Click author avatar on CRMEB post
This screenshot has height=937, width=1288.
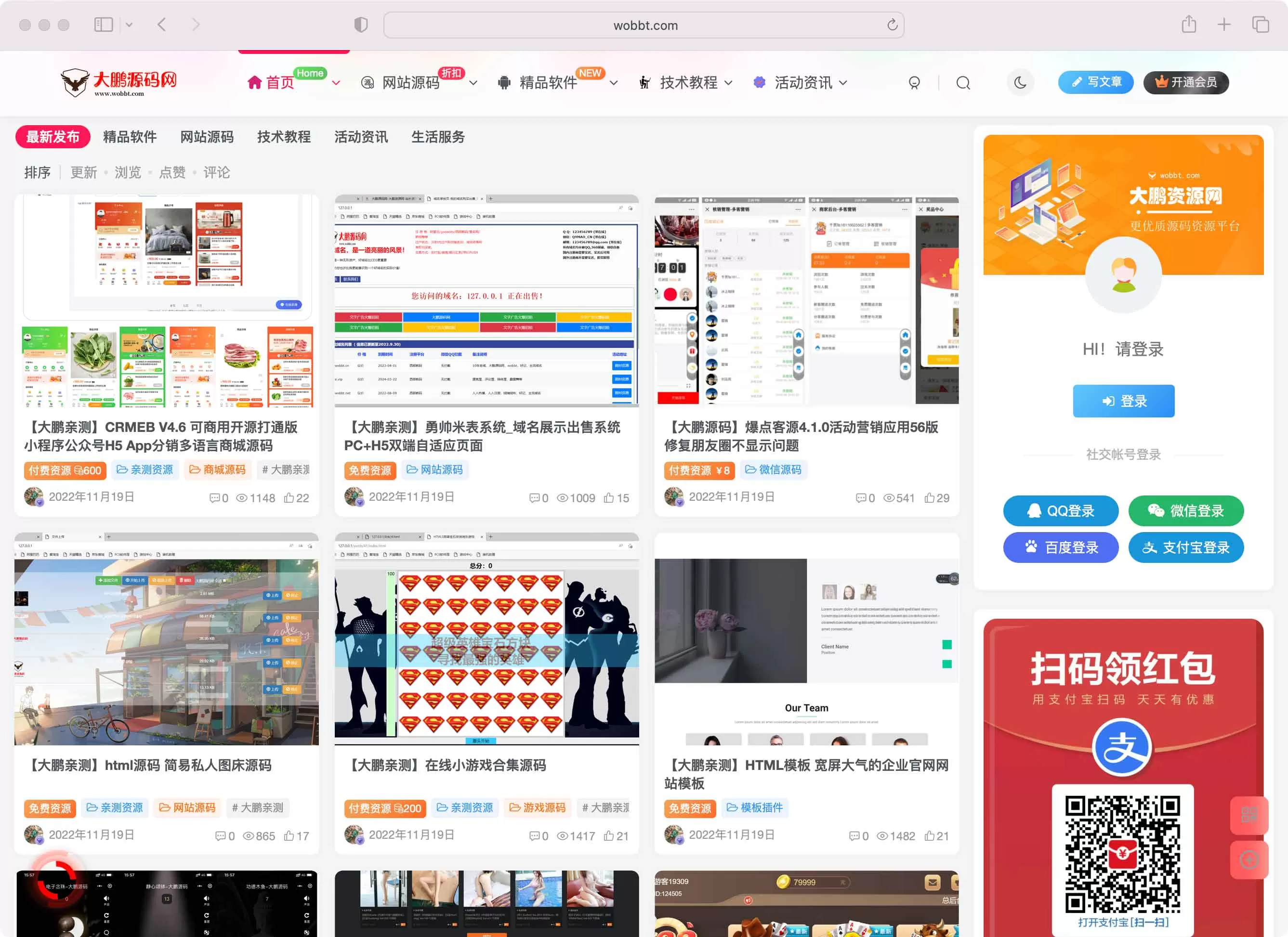pyautogui.click(x=34, y=496)
